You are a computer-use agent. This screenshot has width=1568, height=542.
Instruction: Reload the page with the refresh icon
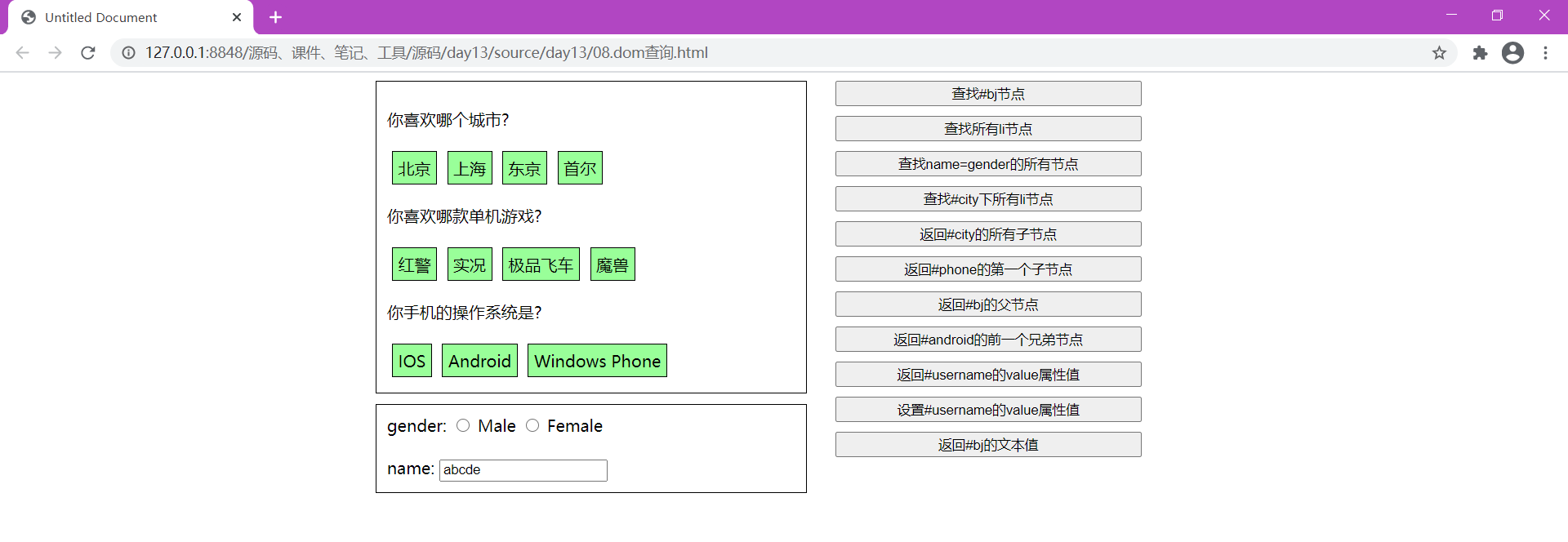[x=88, y=53]
